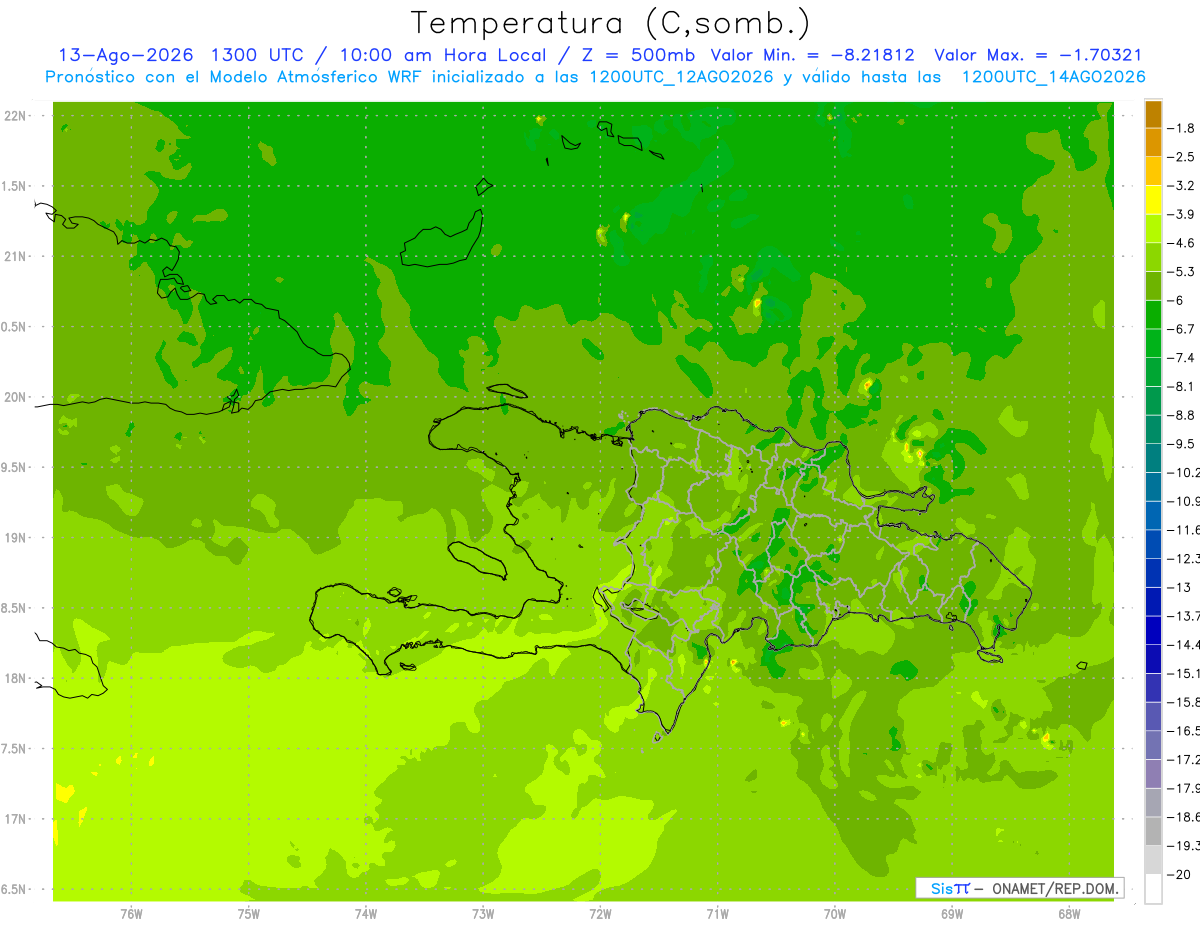
Task: Click the purple swatch between -17.2 and -17.9
Action: [x=1153, y=774]
